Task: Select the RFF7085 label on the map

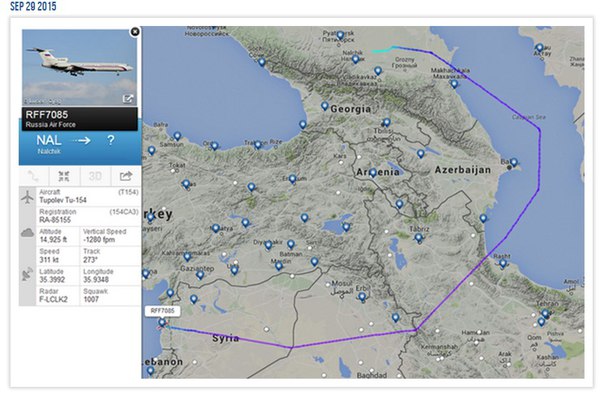Action: 163,311
